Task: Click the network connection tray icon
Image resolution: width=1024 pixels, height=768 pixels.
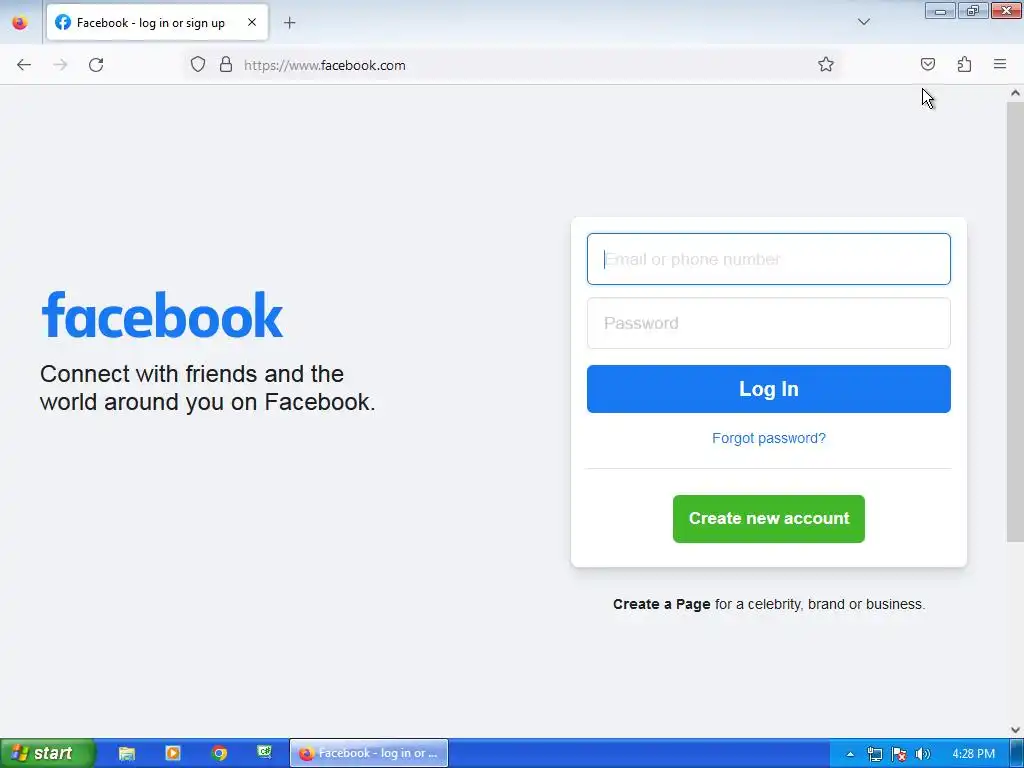Action: [874, 754]
